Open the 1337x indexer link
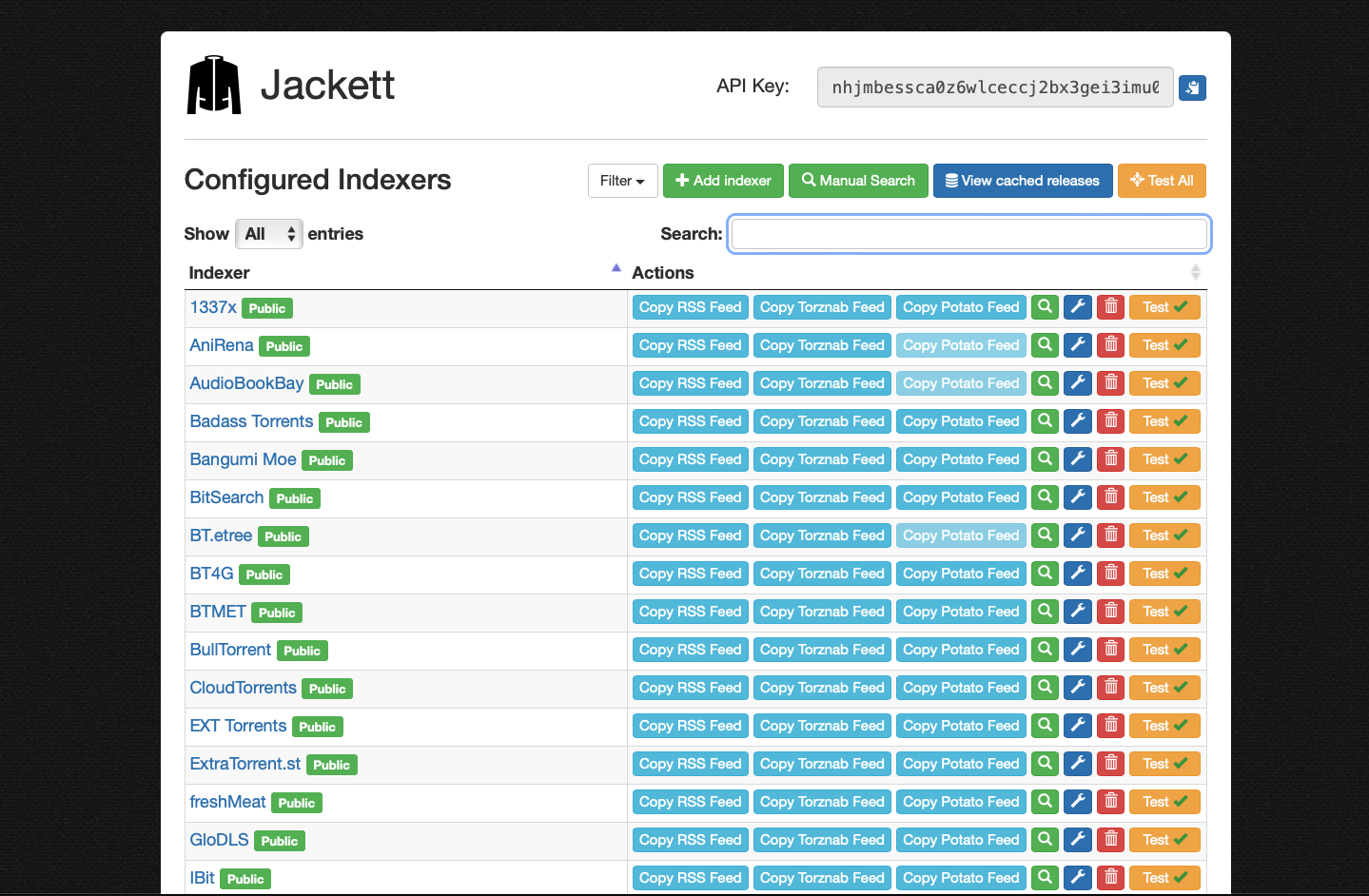Screen dimensions: 1369x896 (x=213, y=307)
